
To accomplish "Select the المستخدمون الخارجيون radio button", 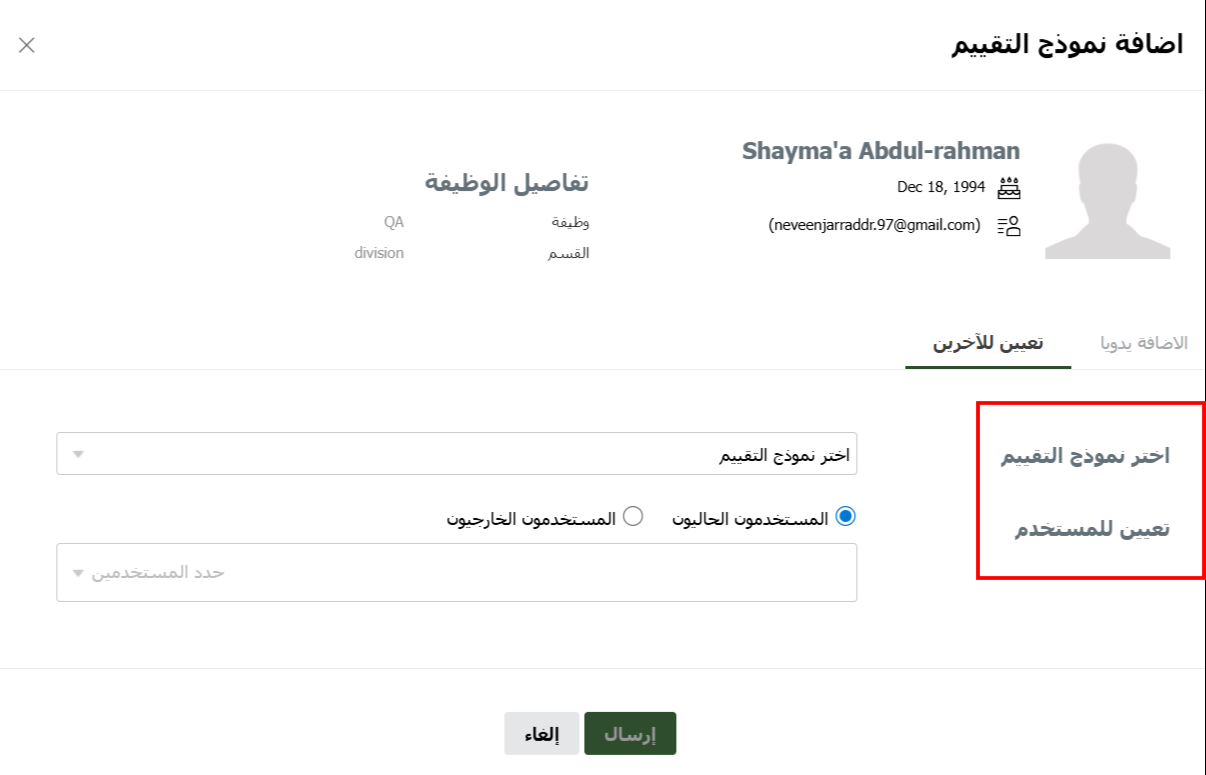I will point(632,517).
